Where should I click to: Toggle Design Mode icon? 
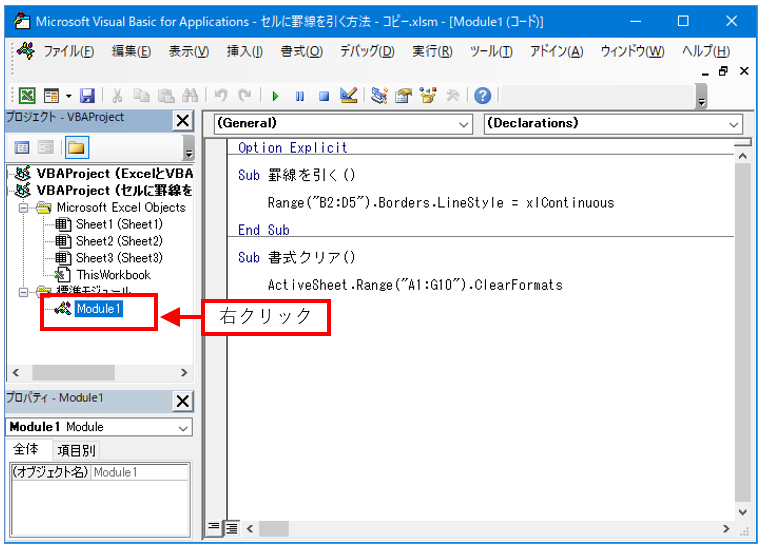349,95
